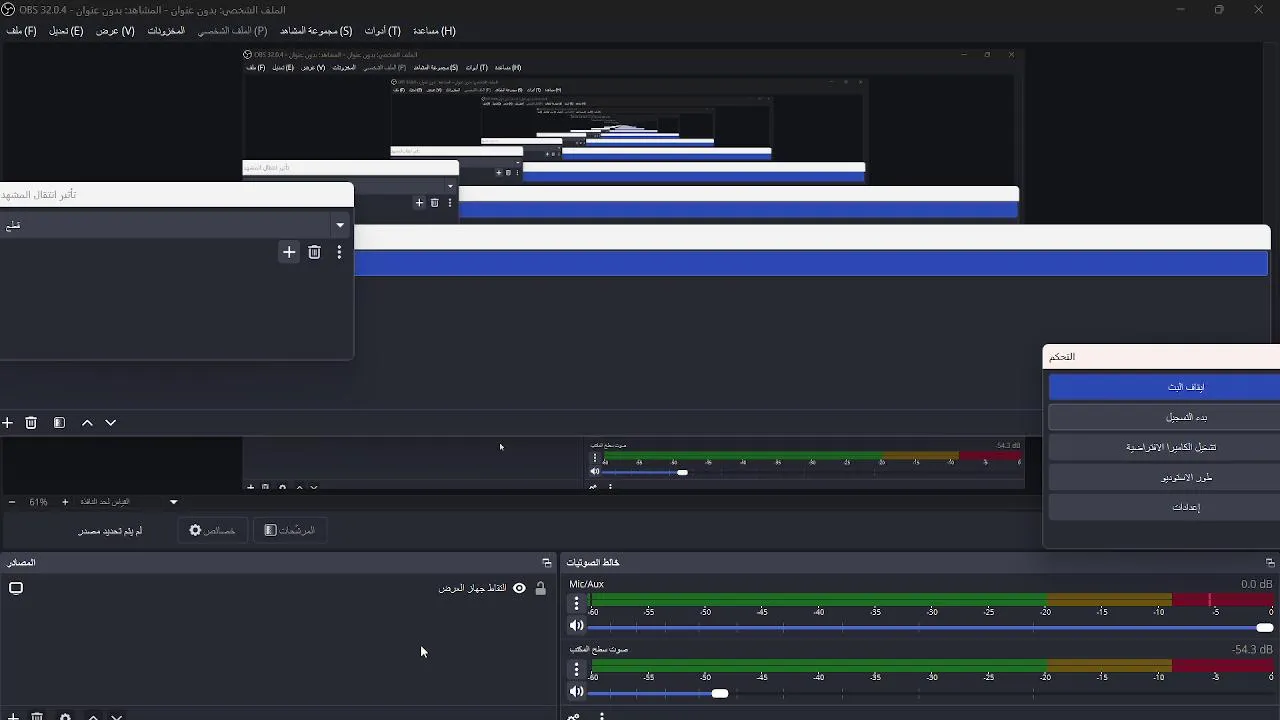The image size is (1280, 720).
Task: Click the display capture monitor icon in sources
Action: (x=16, y=588)
